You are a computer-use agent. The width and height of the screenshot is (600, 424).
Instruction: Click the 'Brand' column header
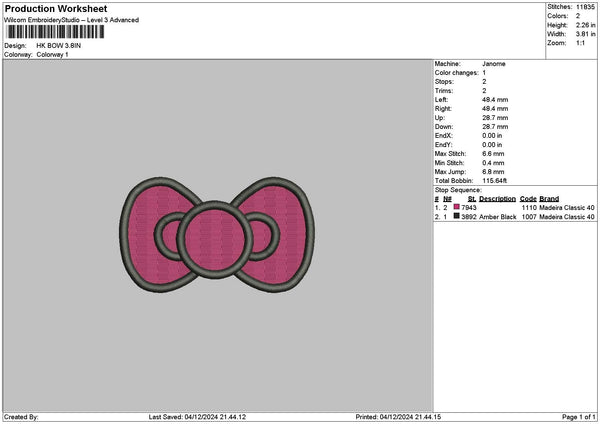point(549,199)
